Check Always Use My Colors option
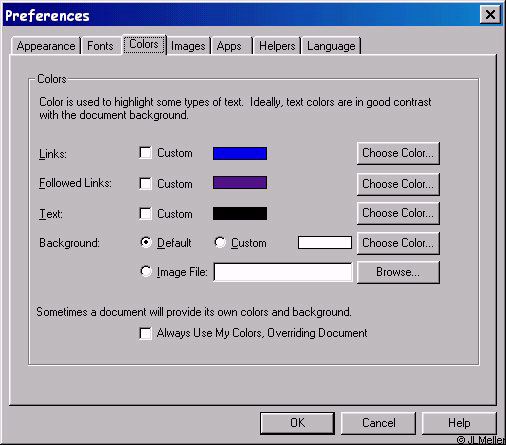This screenshot has height=445, width=506. click(146, 333)
